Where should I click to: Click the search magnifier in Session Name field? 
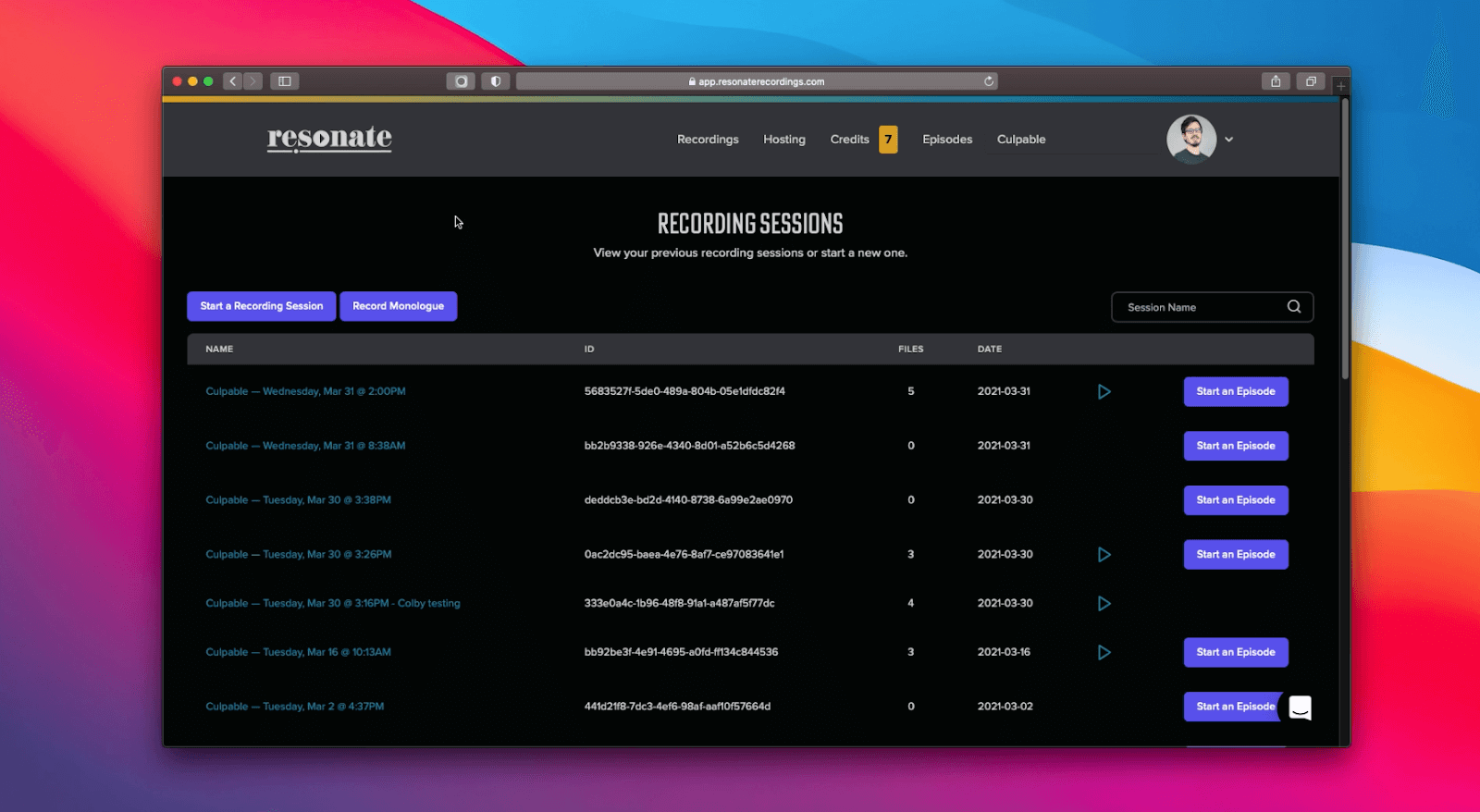pos(1294,307)
